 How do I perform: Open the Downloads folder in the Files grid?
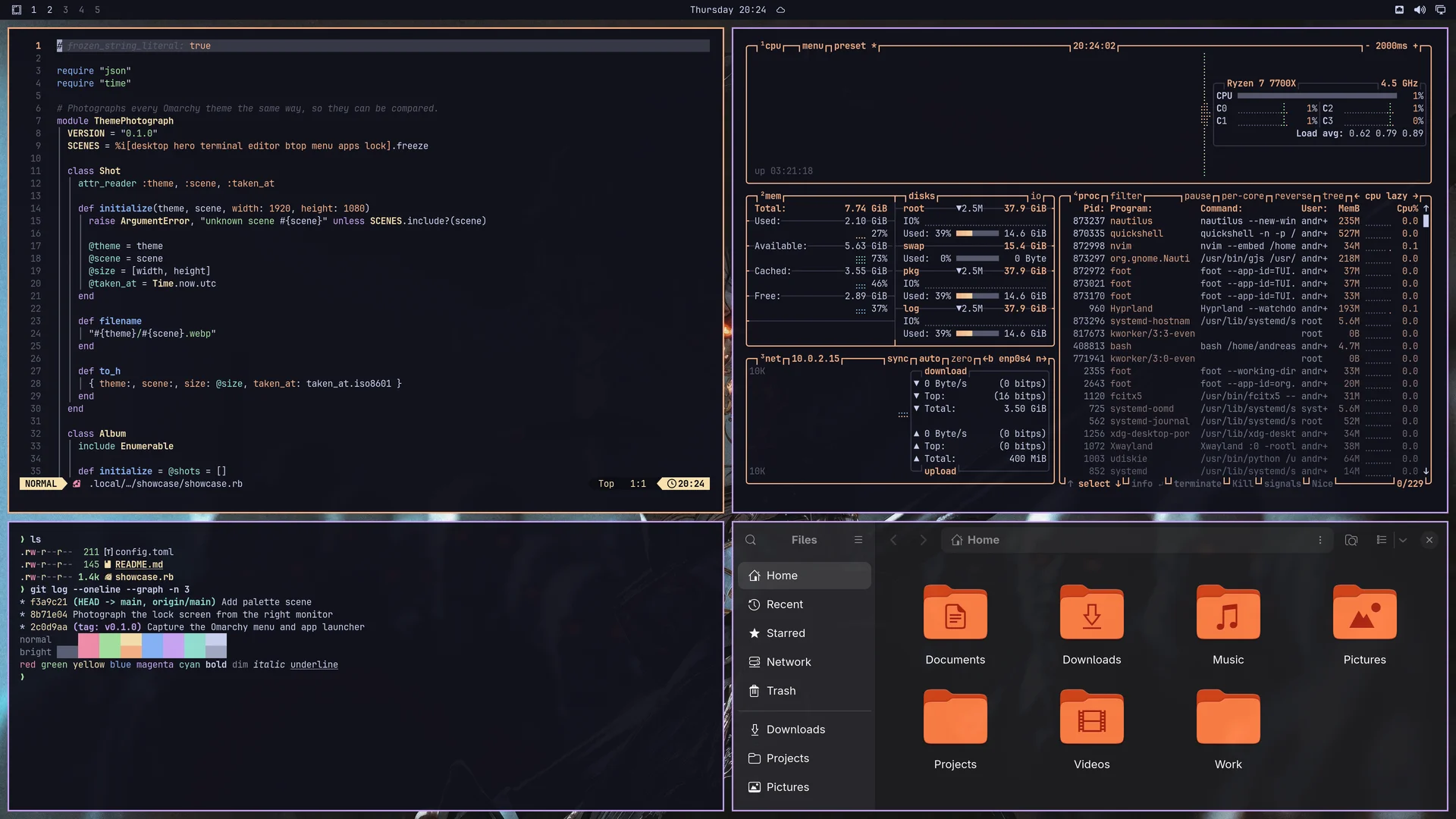tap(1091, 612)
